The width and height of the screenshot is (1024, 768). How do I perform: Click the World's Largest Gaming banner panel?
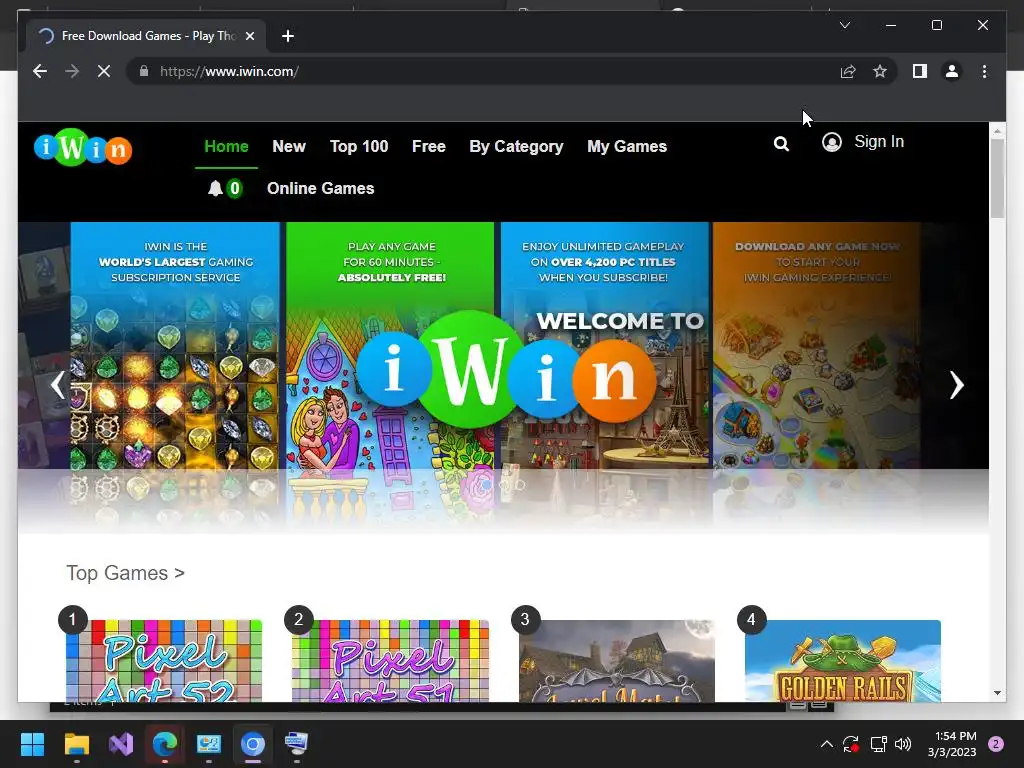point(175,346)
